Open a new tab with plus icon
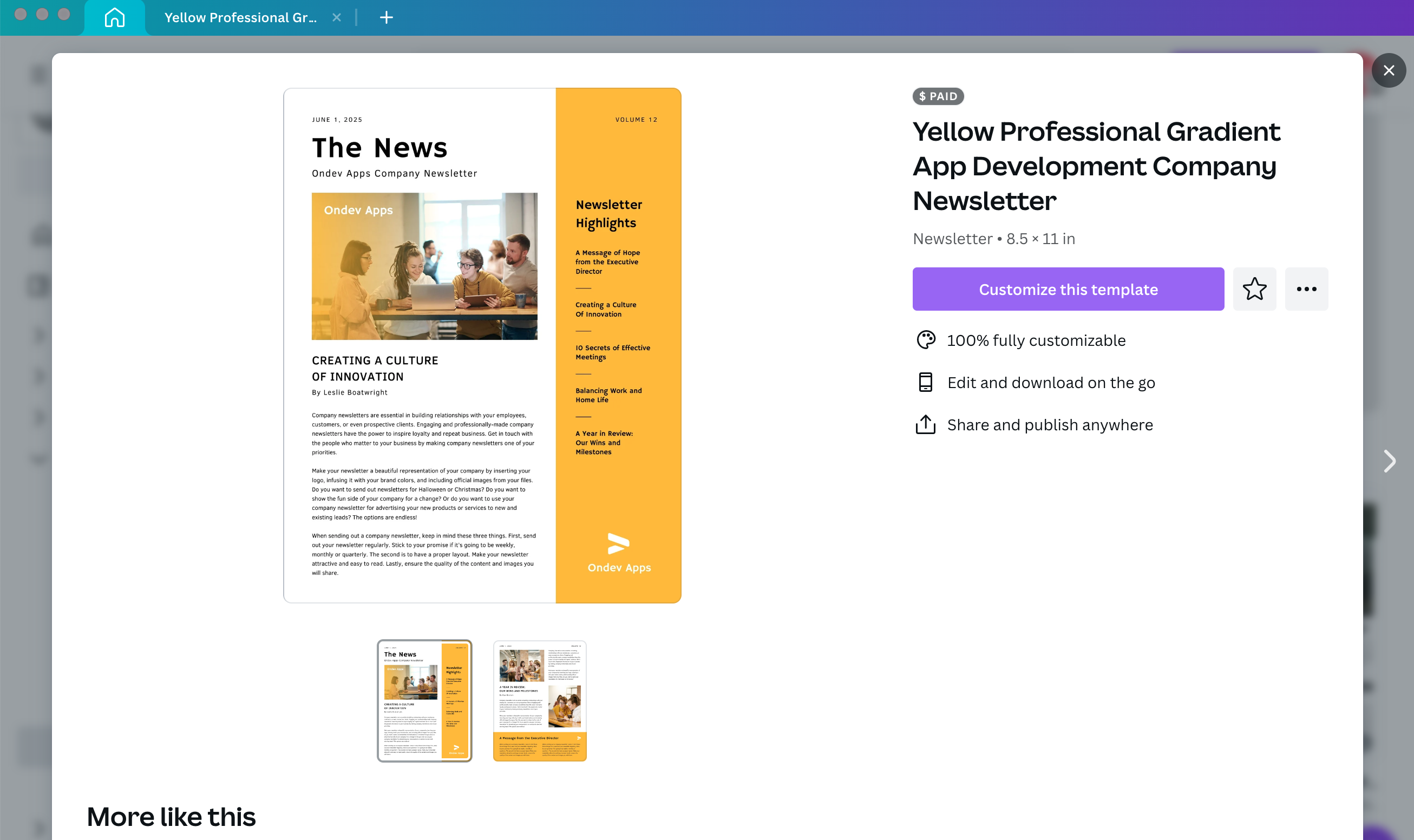Screen dimensions: 1414x840 click(x=386, y=17)
